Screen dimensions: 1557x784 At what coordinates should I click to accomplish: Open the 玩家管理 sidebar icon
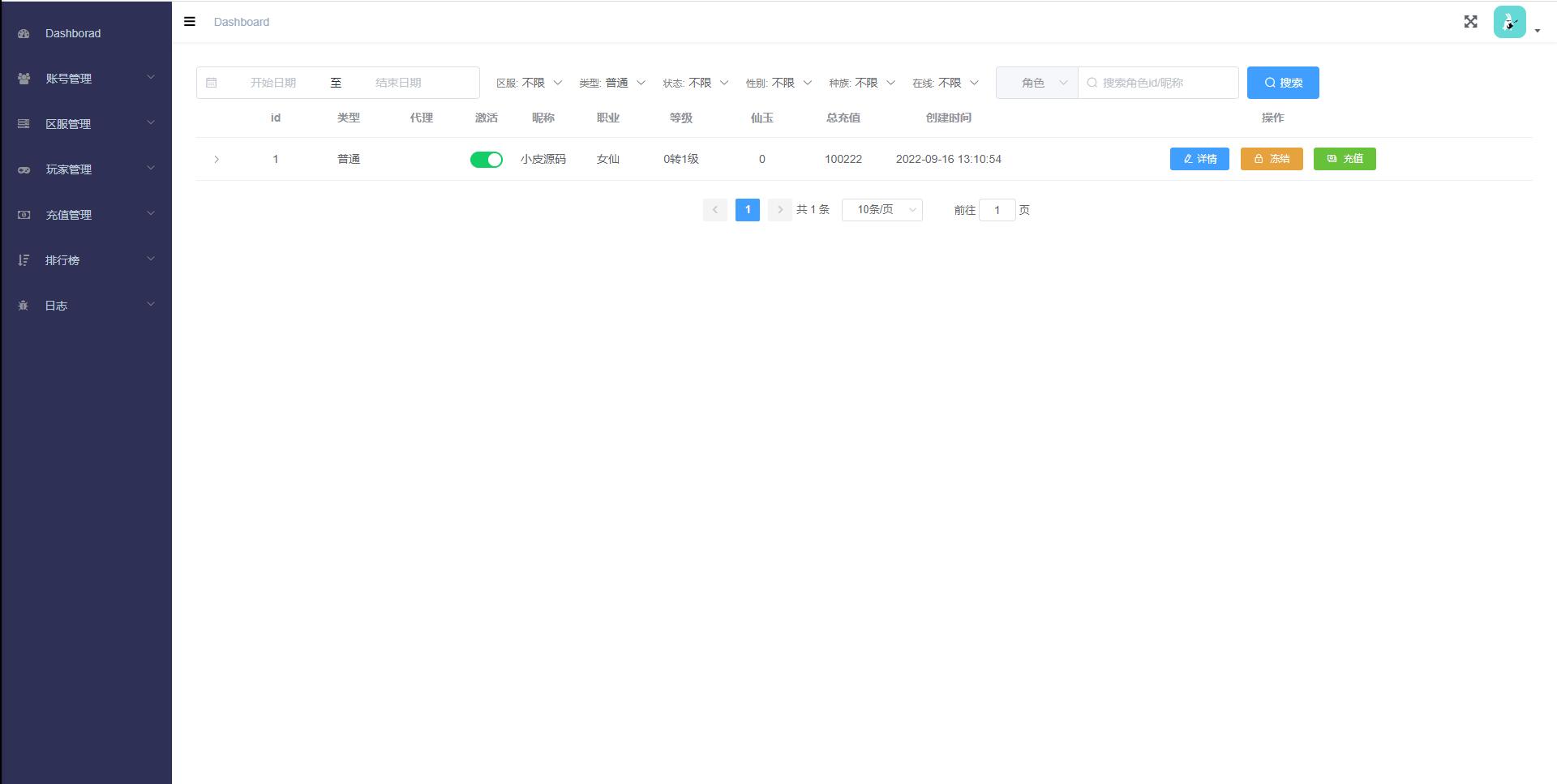point(22,169)
